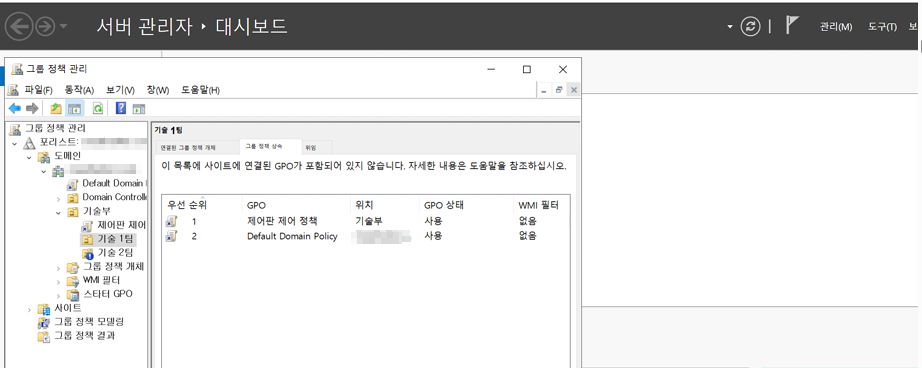Image resolution: width=922 pixels, height=368 pixels.
Task: Open the 창(W) menu
Action: click(158, 90)
